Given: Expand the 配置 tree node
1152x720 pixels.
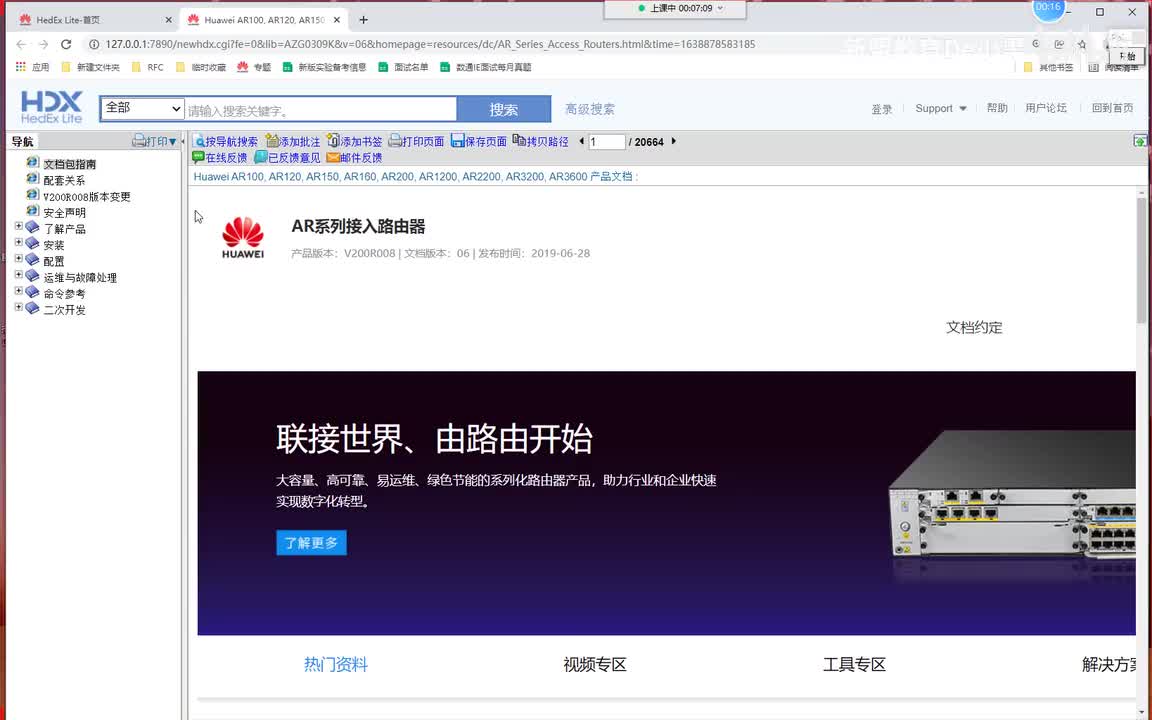Looking at the screenshot, I should click(18, 259).
